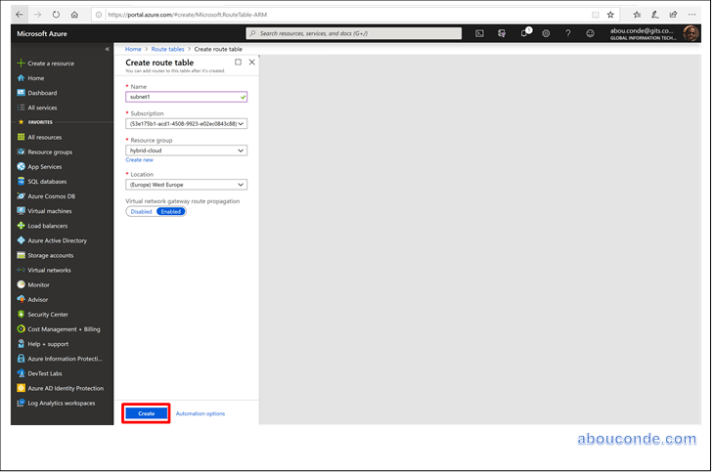714x472 pixels.
Task: Click the blue Create button
Action: pos(146,413)
